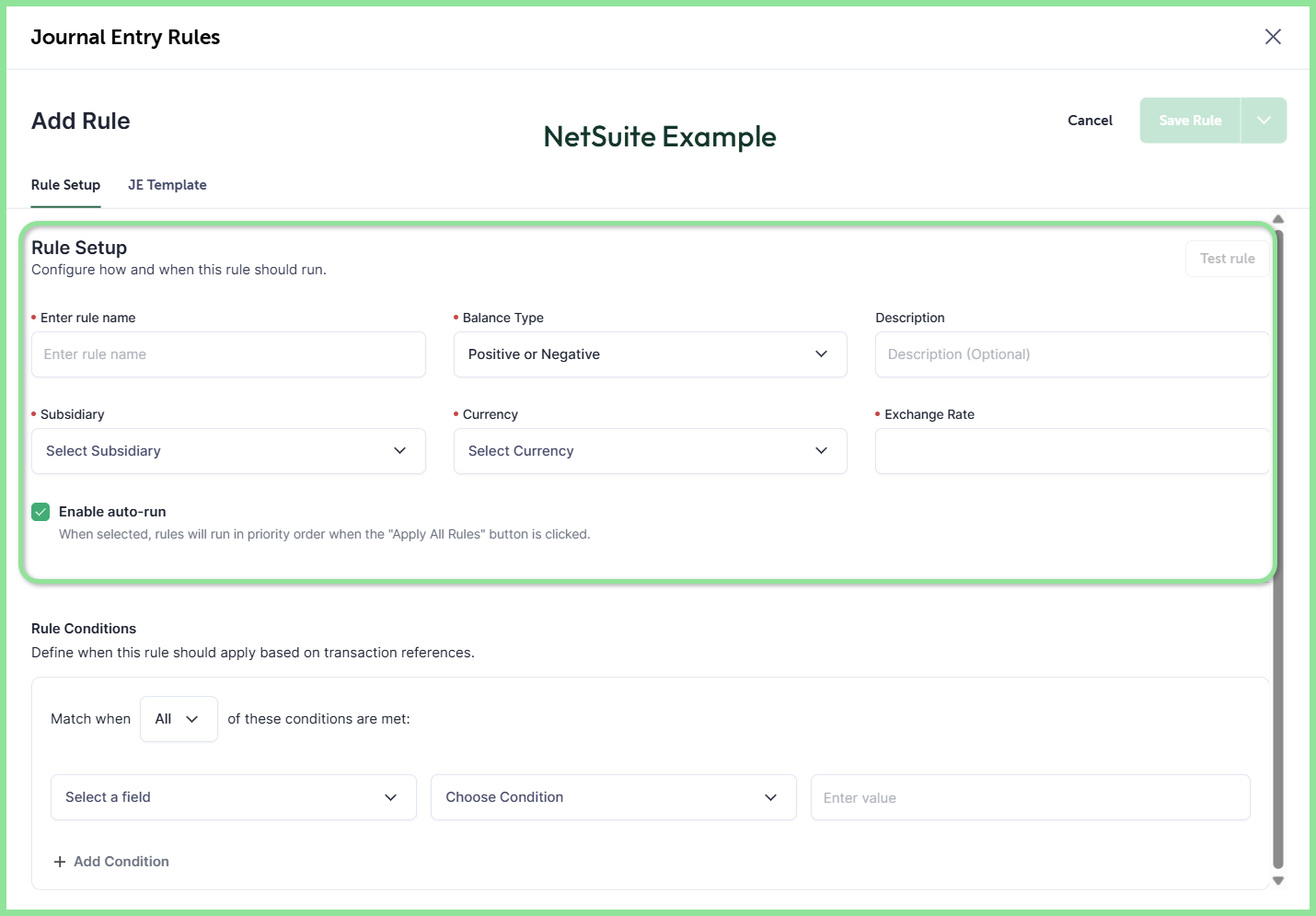Viewport: 1316px width, 916px height.
Task: Click the 'Configure how and when' subtitle
Action: (x=179, y=270)
